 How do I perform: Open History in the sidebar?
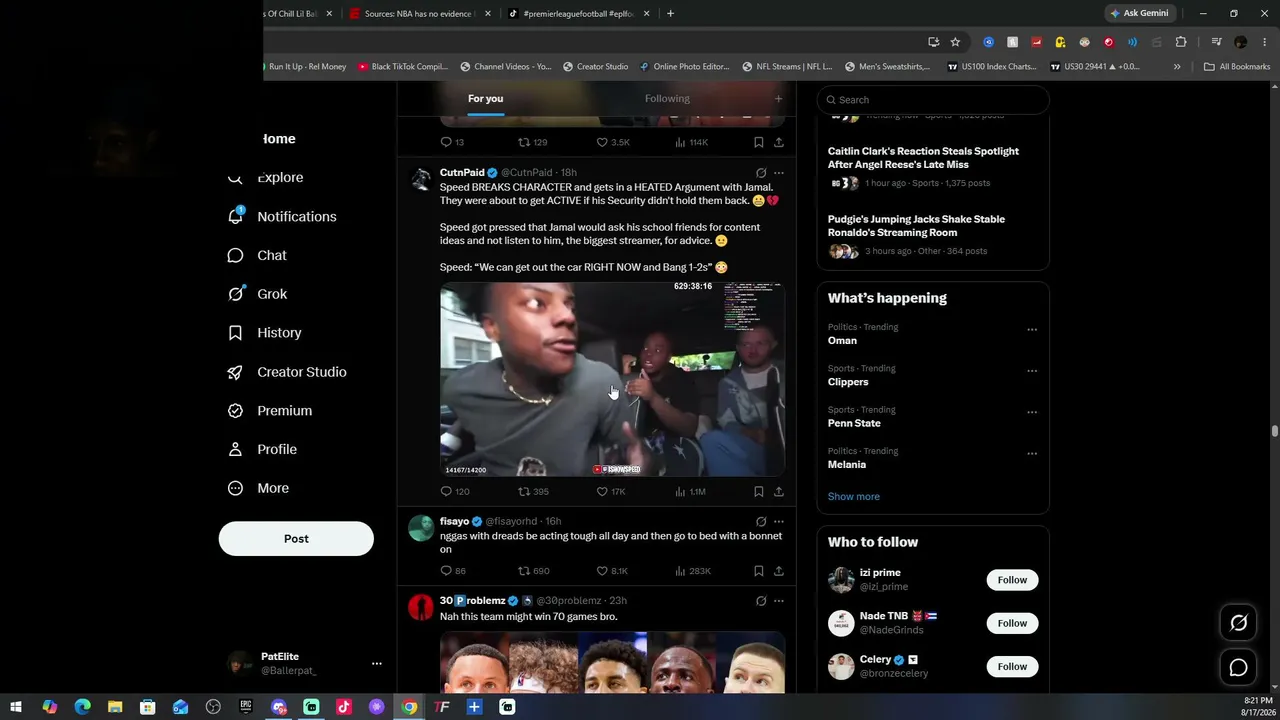(x=264, y=333)
